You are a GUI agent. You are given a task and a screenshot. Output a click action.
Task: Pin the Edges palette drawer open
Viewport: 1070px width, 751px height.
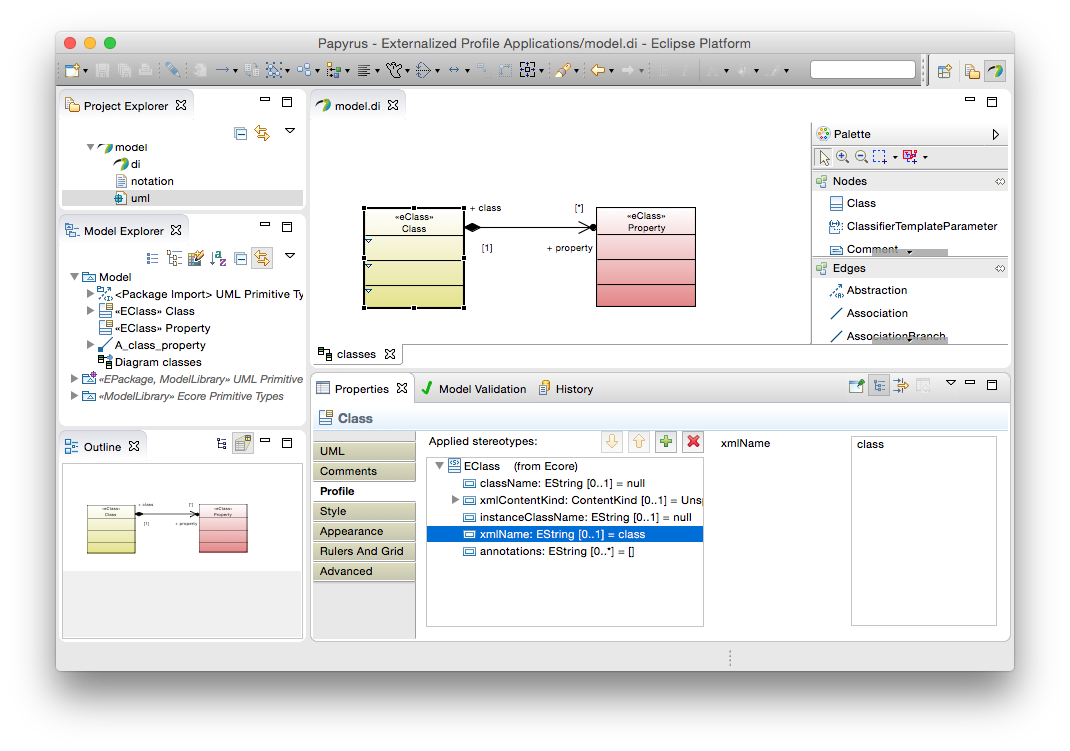click(1000, 269)
